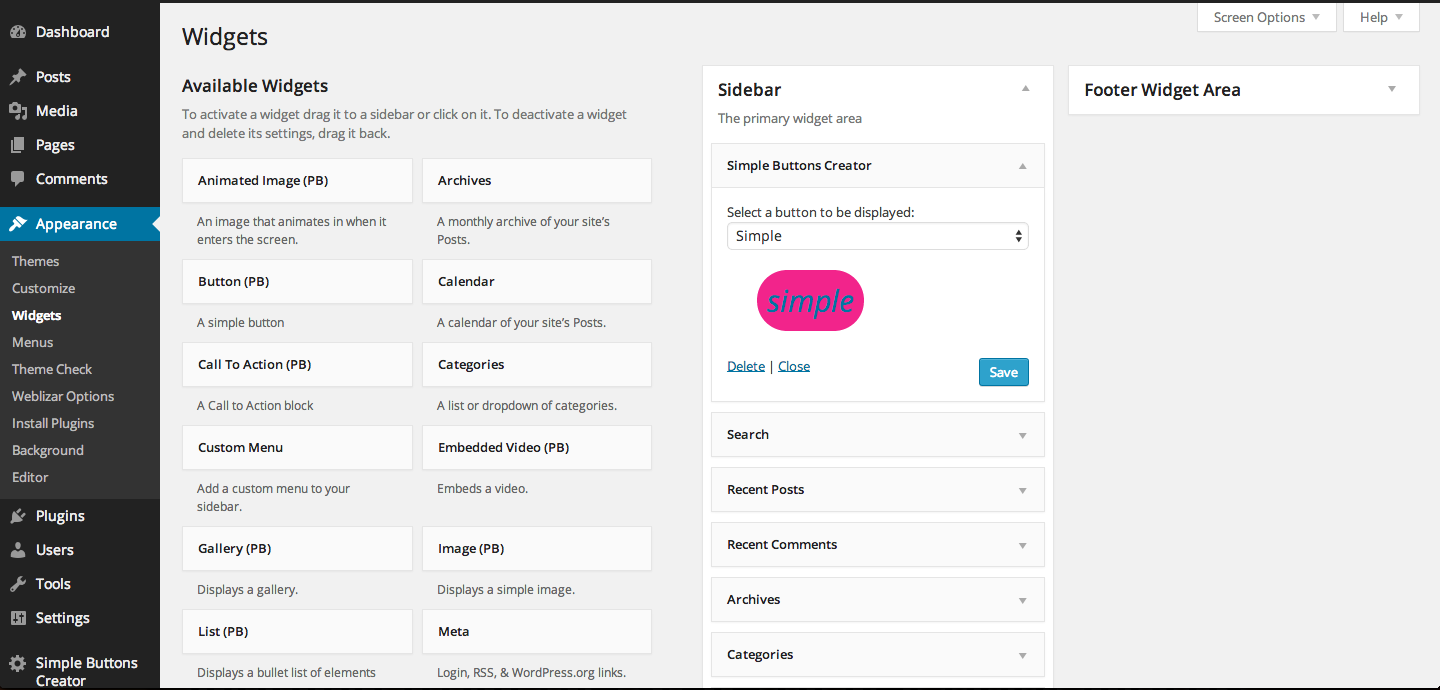The image size is (1440, 690).
Task: Click the Appearance paintbrush icon
Action: tap(18, 224)
